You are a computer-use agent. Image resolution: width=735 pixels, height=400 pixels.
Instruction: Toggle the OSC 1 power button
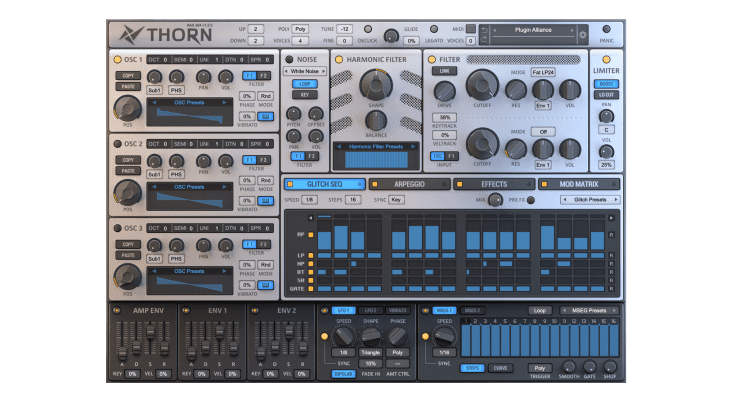(x=117, y=60)
